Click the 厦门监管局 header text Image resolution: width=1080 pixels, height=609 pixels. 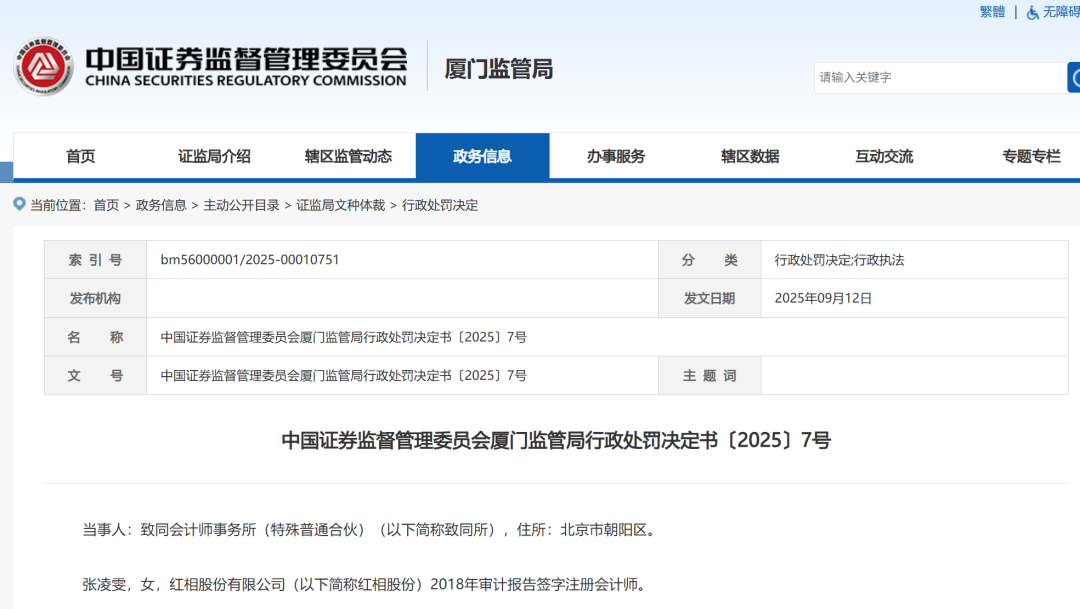click(x=499, y=69)
